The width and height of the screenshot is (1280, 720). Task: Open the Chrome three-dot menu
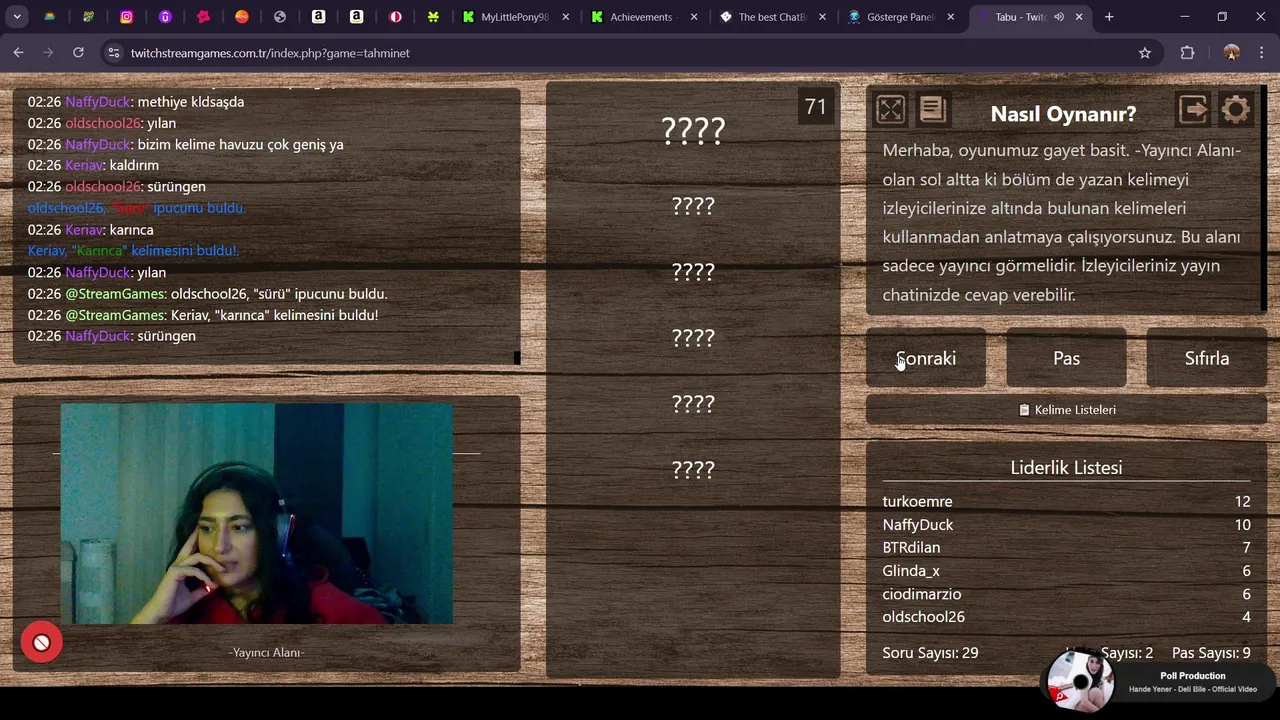(x=1261, y=53)
